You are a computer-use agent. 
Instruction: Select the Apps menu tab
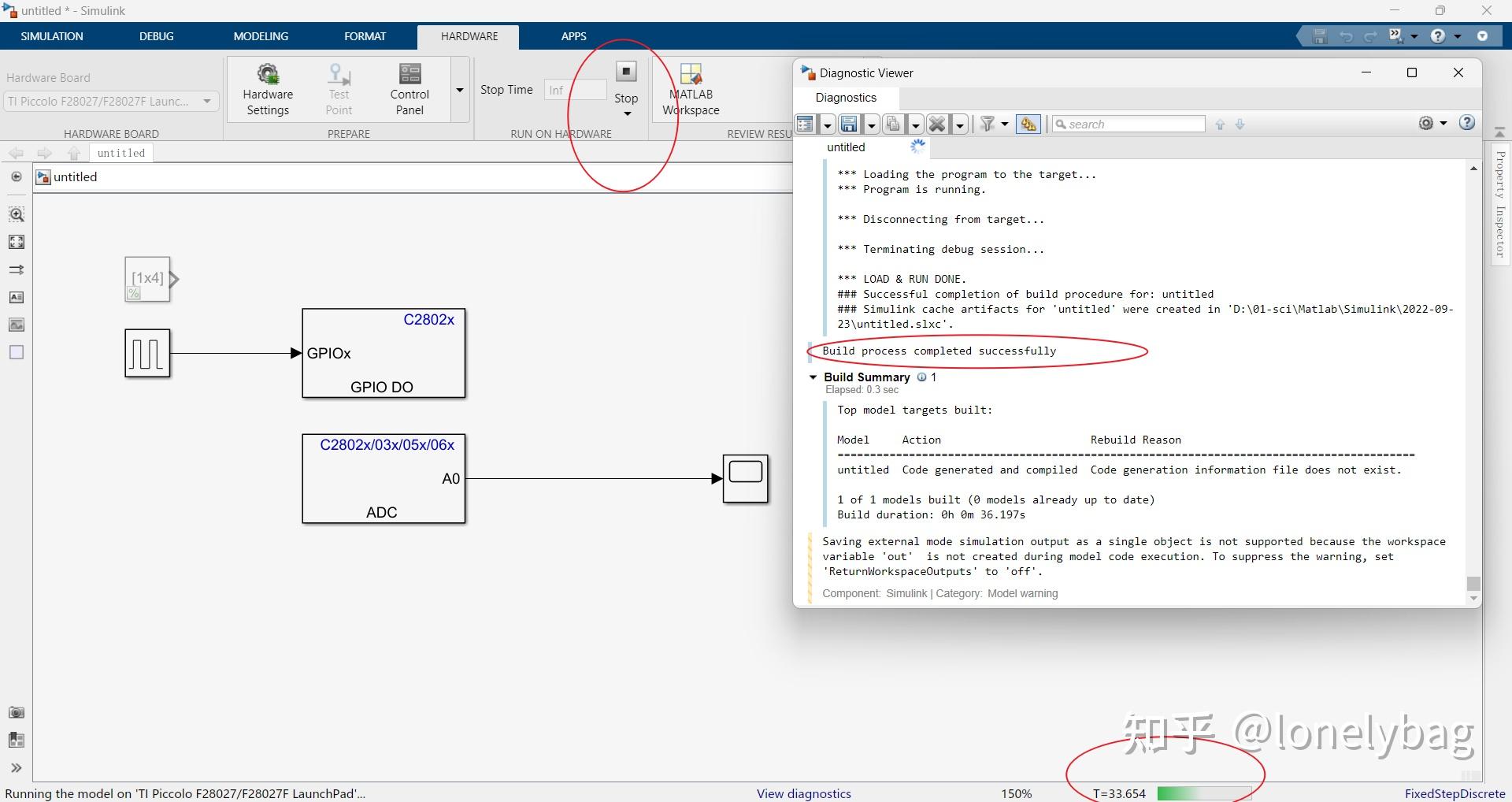[573, 36]
